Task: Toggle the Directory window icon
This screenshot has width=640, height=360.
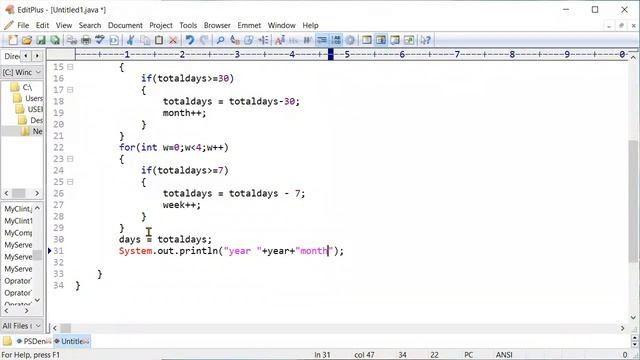Action: 367,40
